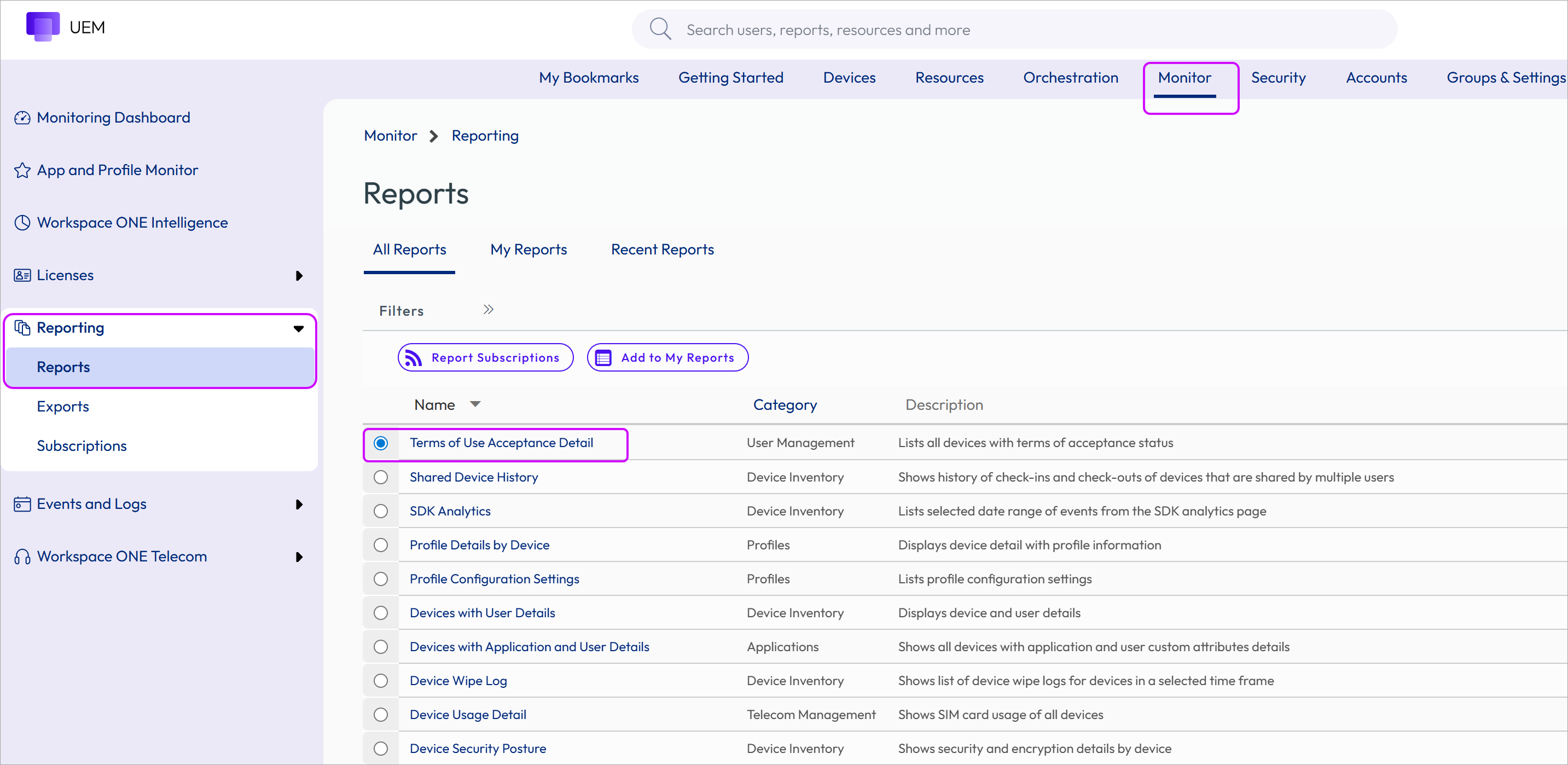Screen dimensions: 1568x765
Task: Open the Device Usage Detail report
Action: coord(467,715)
